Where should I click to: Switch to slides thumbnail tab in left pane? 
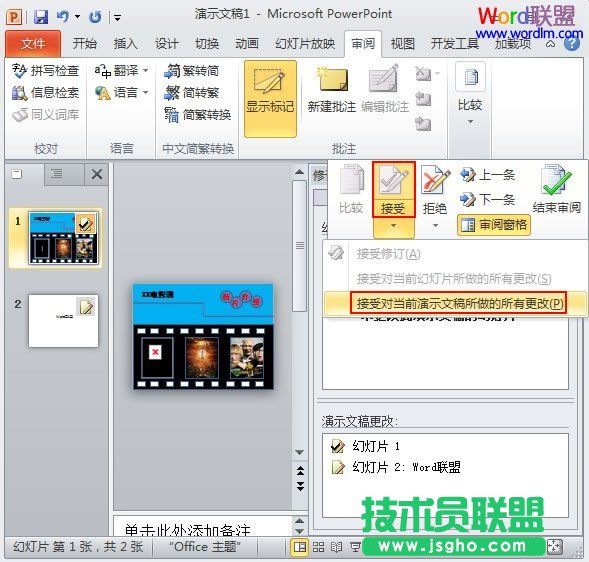(x=17, y=174)
